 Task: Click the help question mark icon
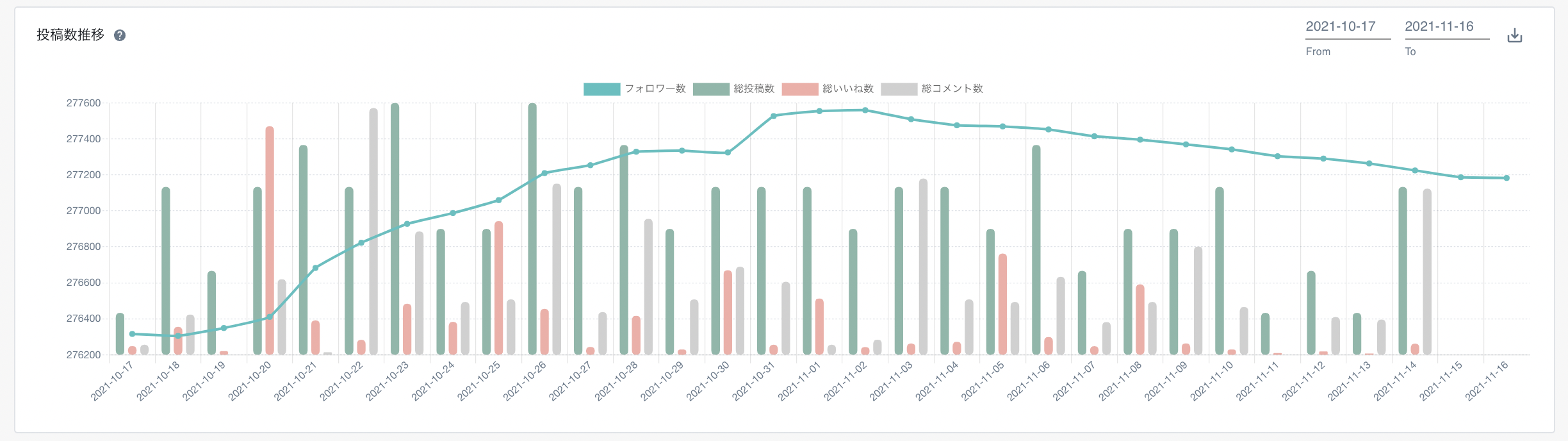(120, 35)
